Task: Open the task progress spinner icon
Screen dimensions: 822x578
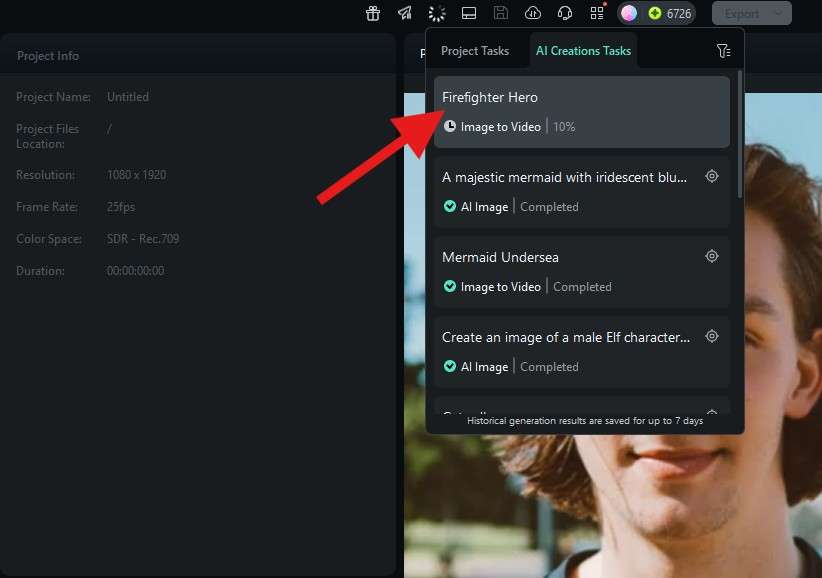Action: pos(437,13)
